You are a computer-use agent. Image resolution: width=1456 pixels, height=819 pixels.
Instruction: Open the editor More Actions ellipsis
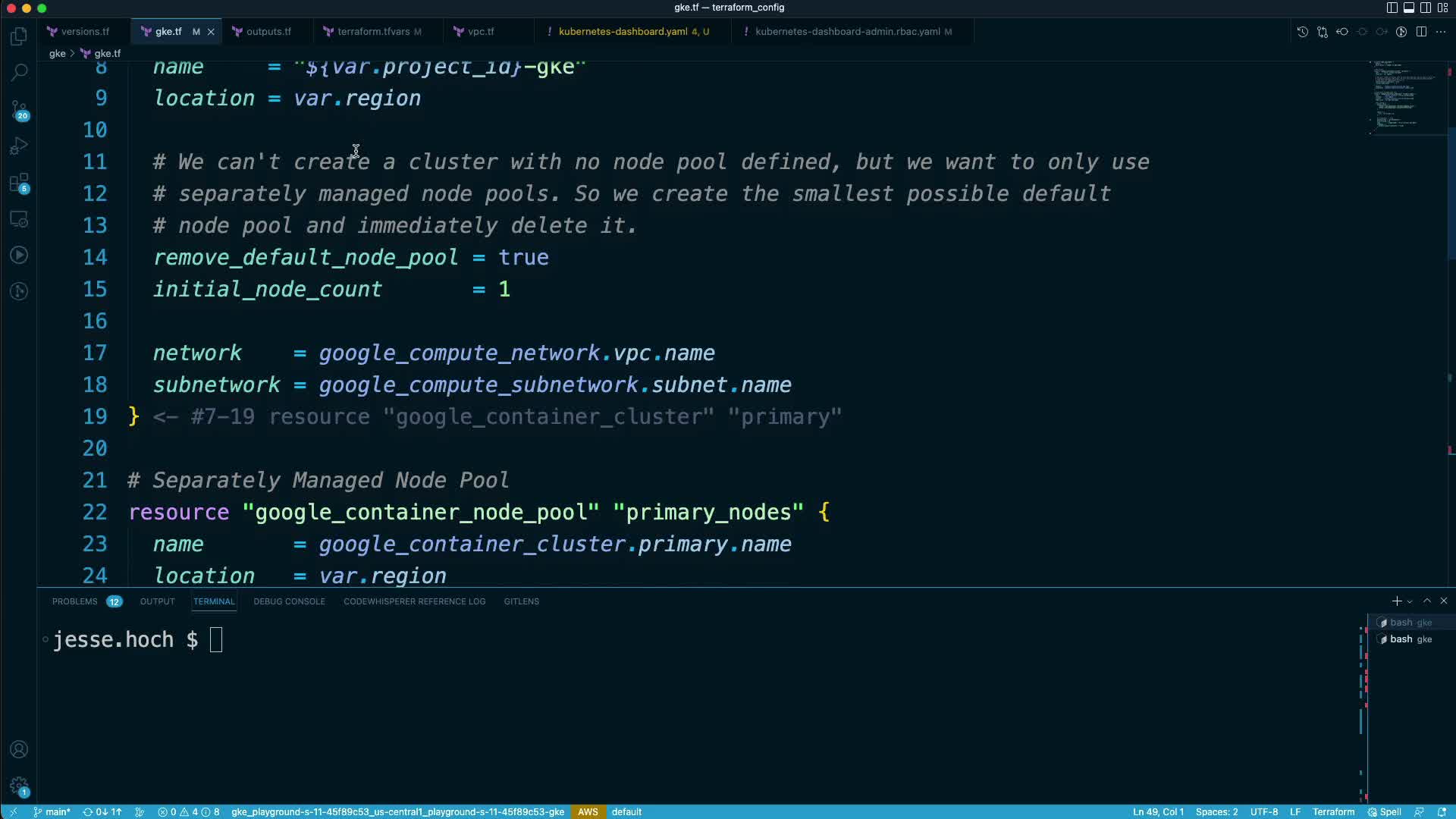pos(1441,32)
